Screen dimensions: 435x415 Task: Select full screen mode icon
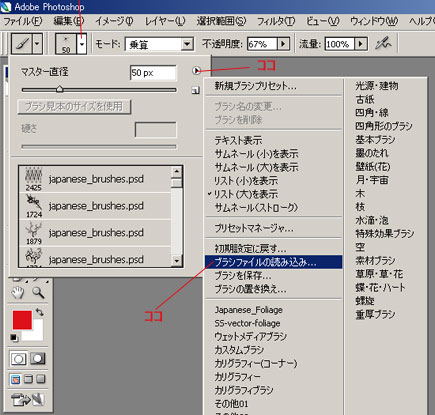41,379
